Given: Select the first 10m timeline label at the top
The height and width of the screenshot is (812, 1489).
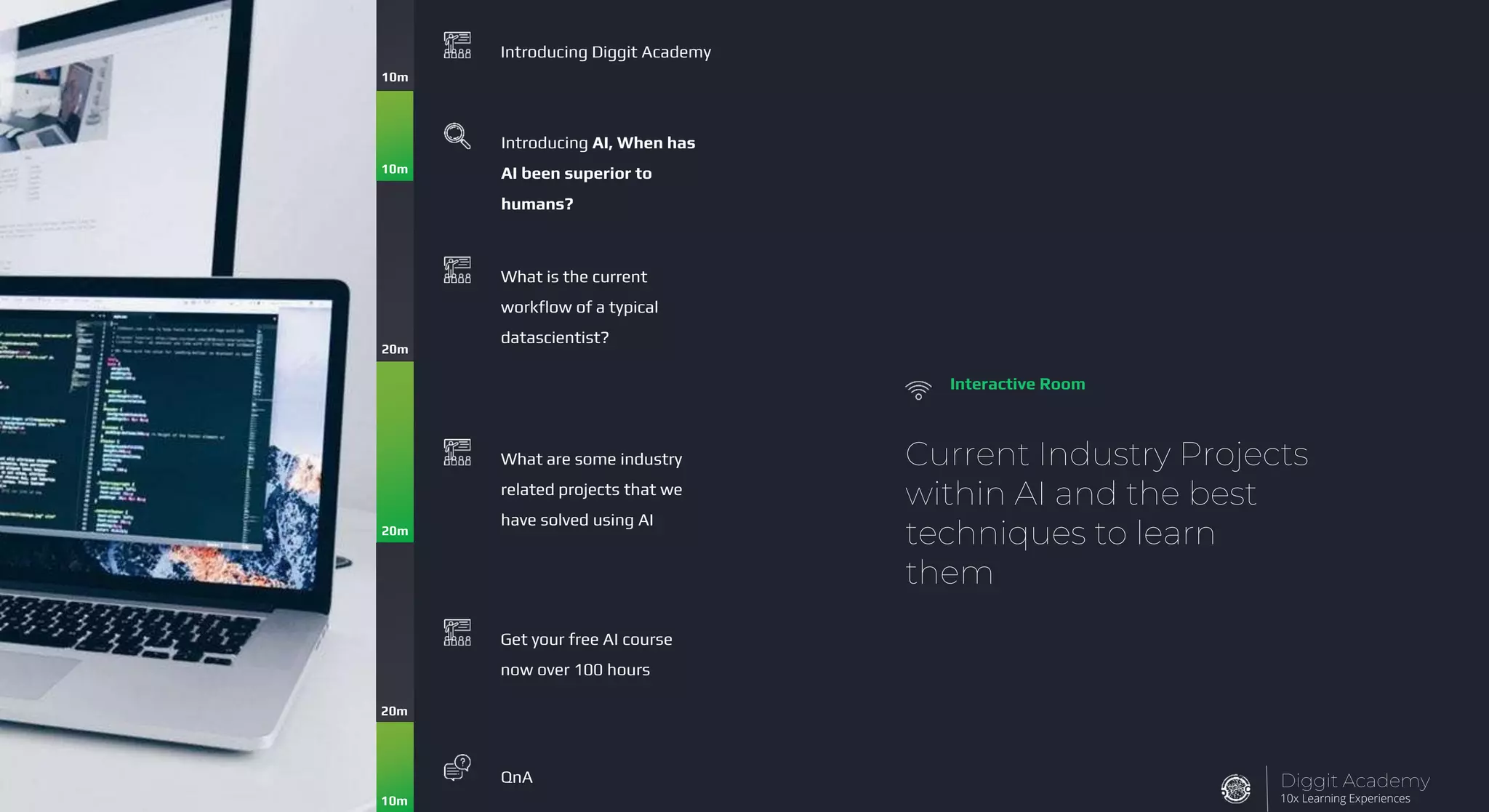Looking at the screenshot, I should pyautogui.click(x=395, y=77).
